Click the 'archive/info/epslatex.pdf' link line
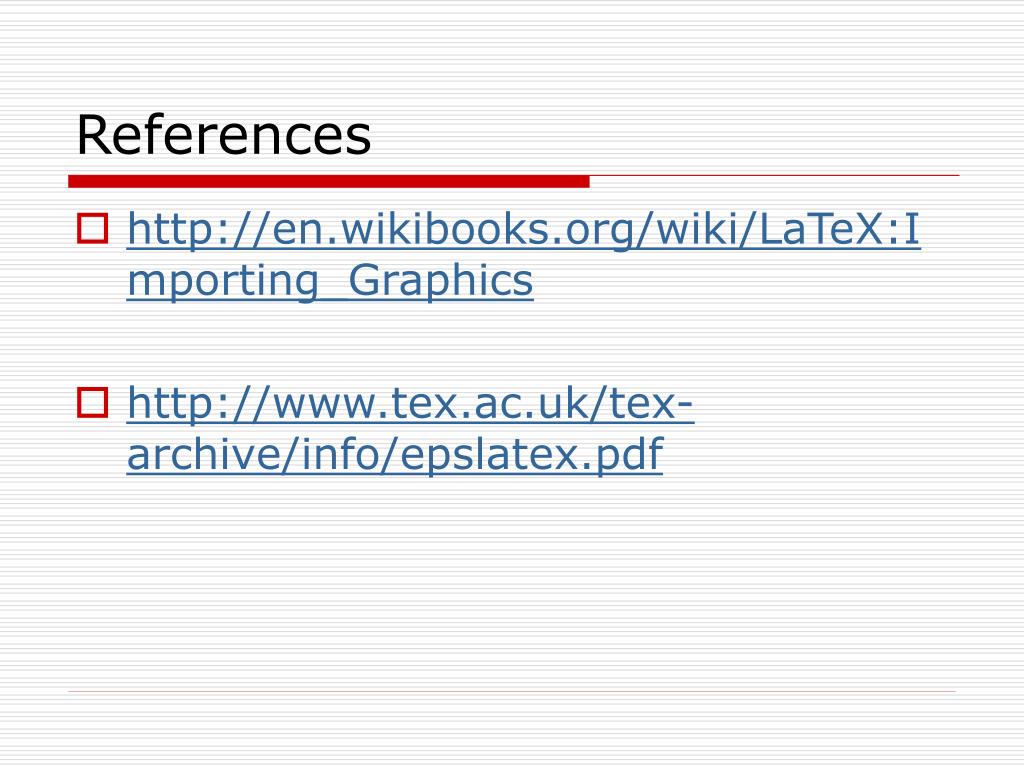Image resolution: width=1024 pixels, height=768 pixels. tap(395, 454)
